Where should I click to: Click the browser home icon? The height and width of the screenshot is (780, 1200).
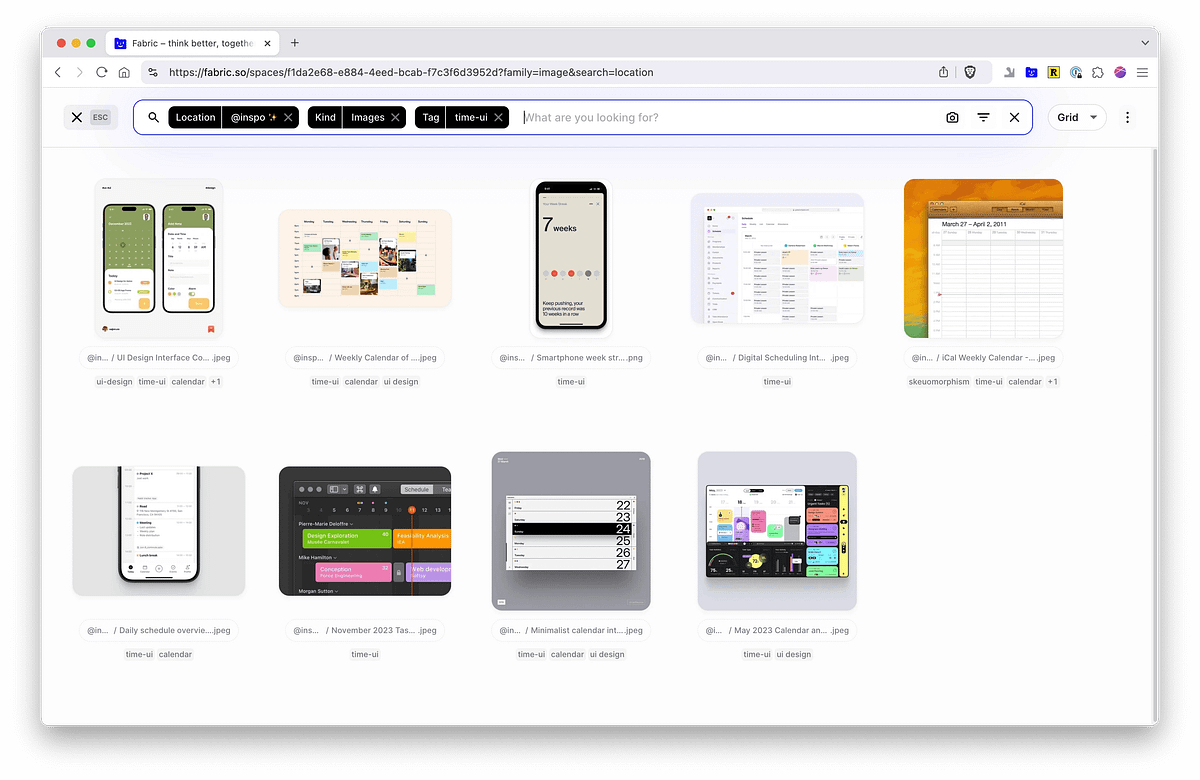124,72
